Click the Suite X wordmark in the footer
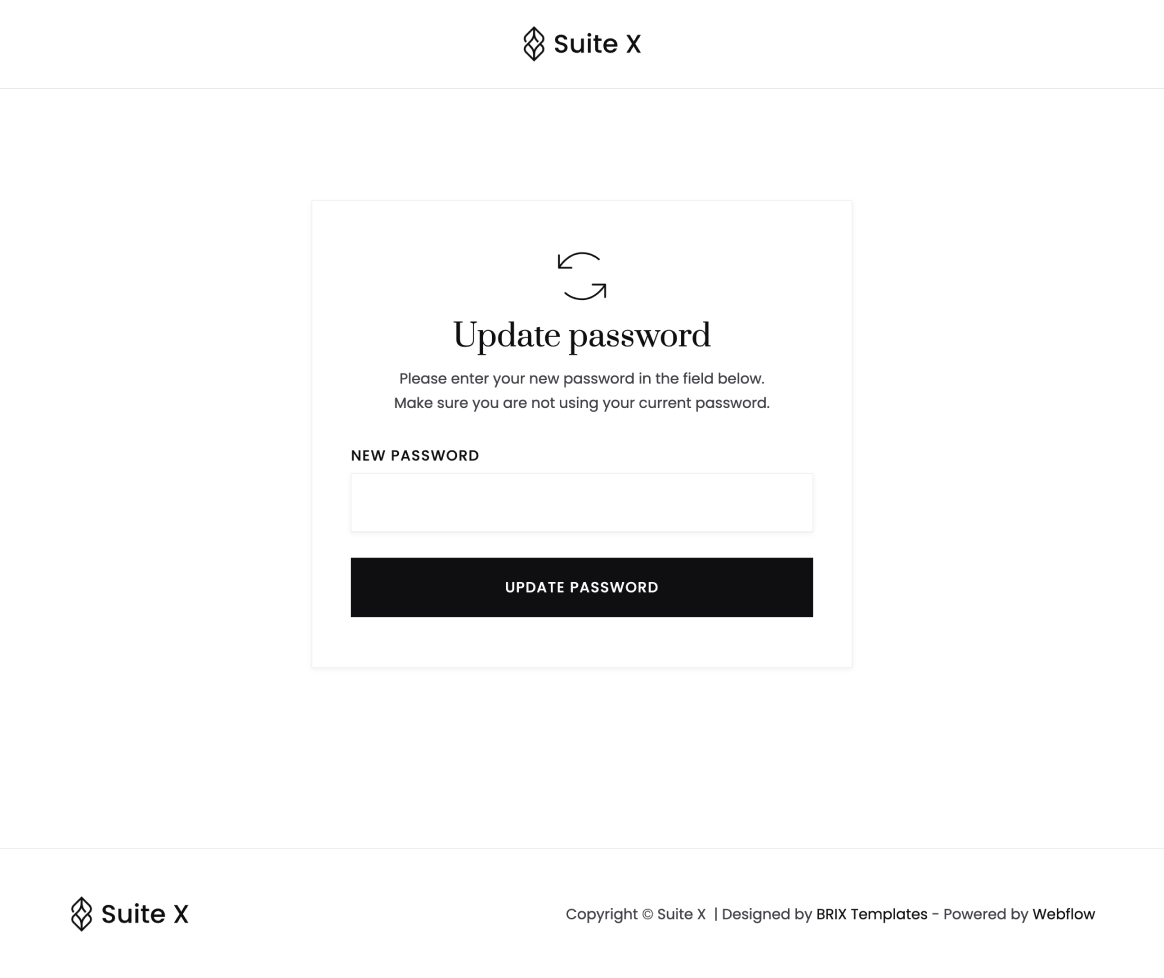This screenshot has height=978, width=1164. pos(144,913)
